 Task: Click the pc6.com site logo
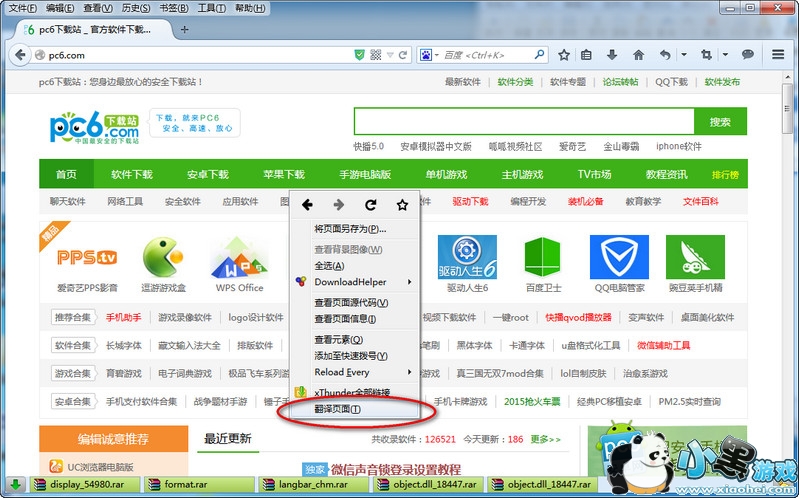(x=94, y=127)
